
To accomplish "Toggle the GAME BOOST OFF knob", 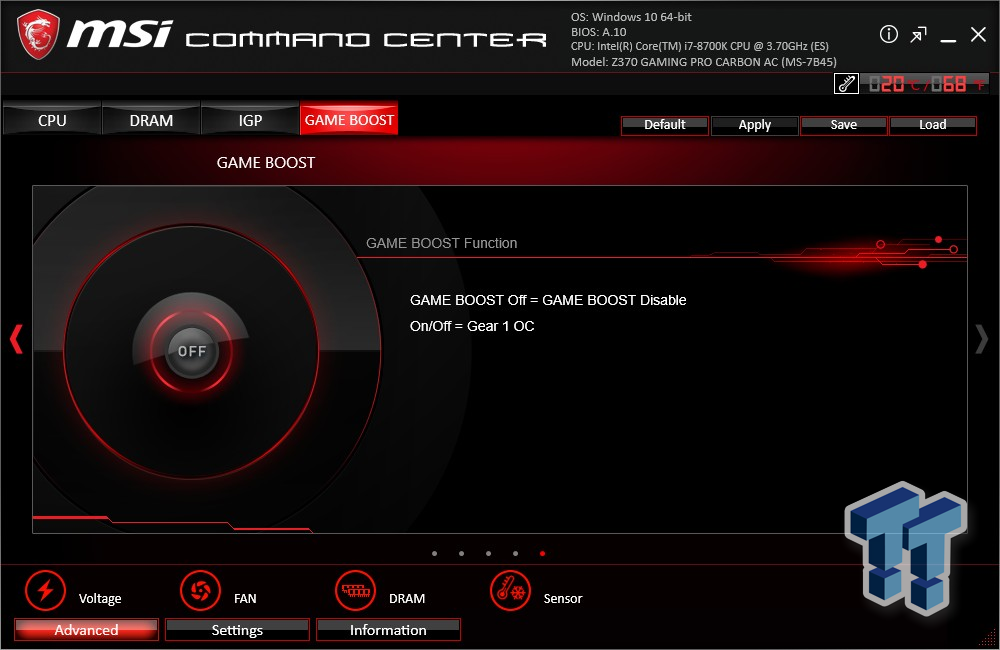I will pyautogui.click(x=191, y=351).
